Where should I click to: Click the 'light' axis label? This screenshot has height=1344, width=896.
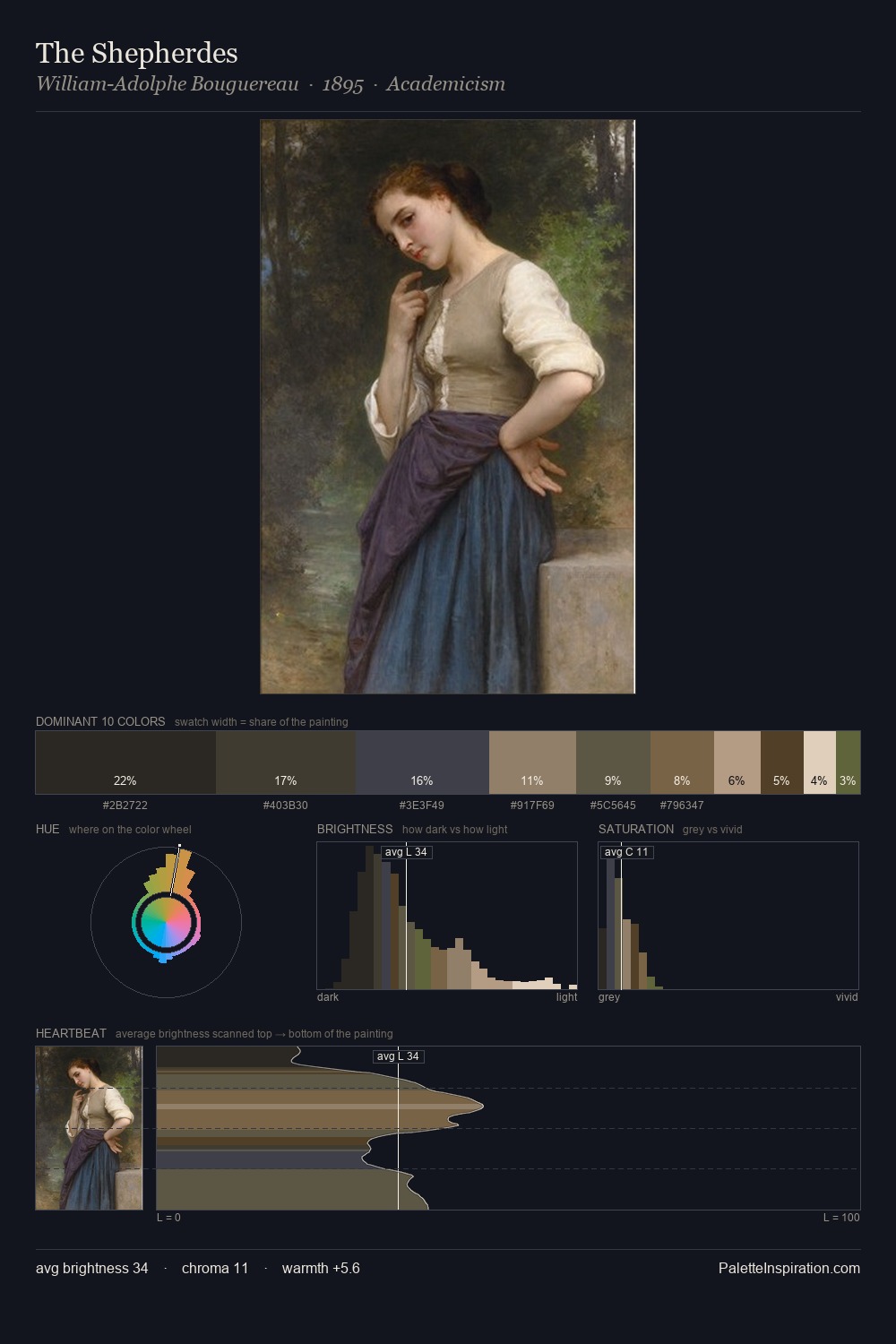(567, 997)
